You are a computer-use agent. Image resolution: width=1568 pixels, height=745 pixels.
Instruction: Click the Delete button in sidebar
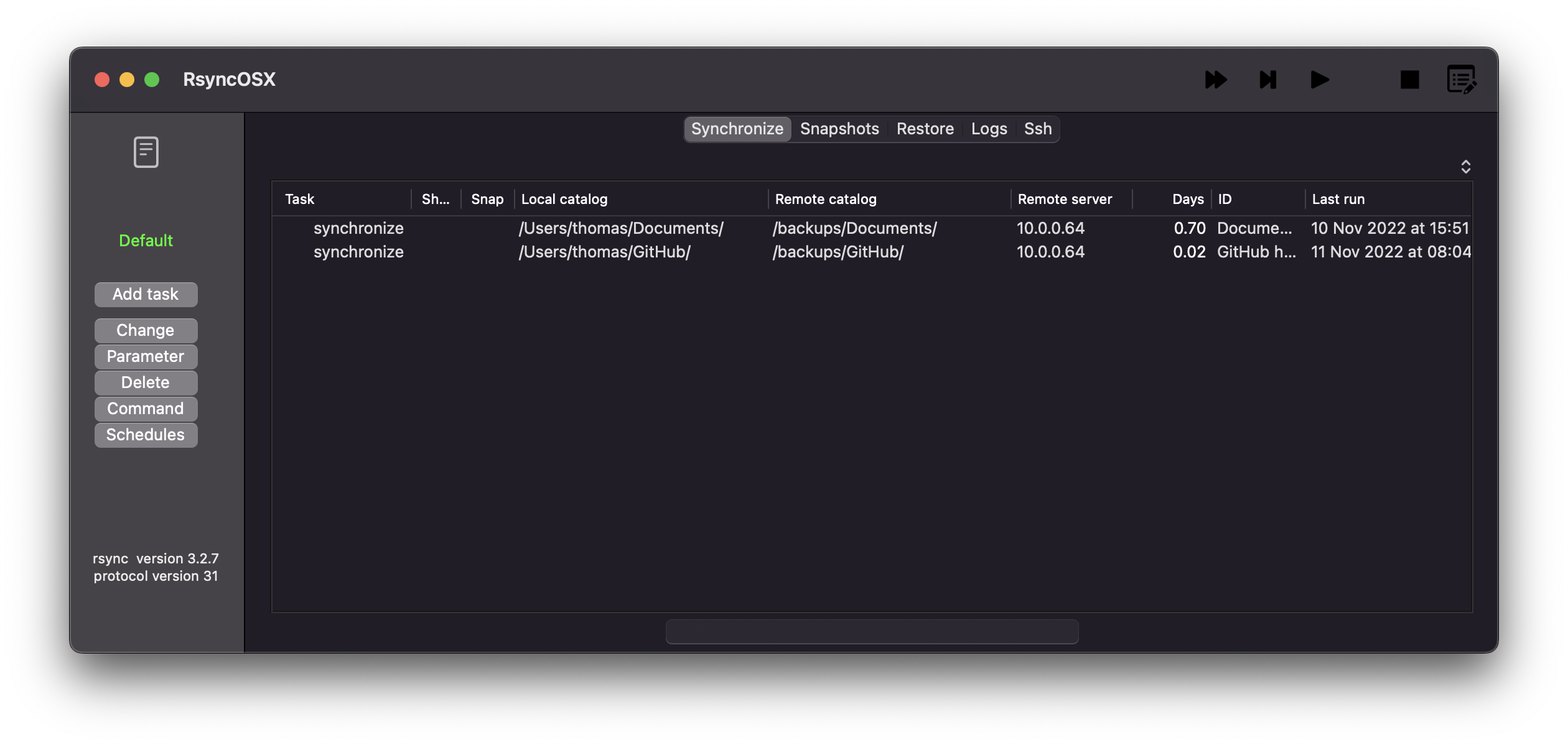(146, 382)
